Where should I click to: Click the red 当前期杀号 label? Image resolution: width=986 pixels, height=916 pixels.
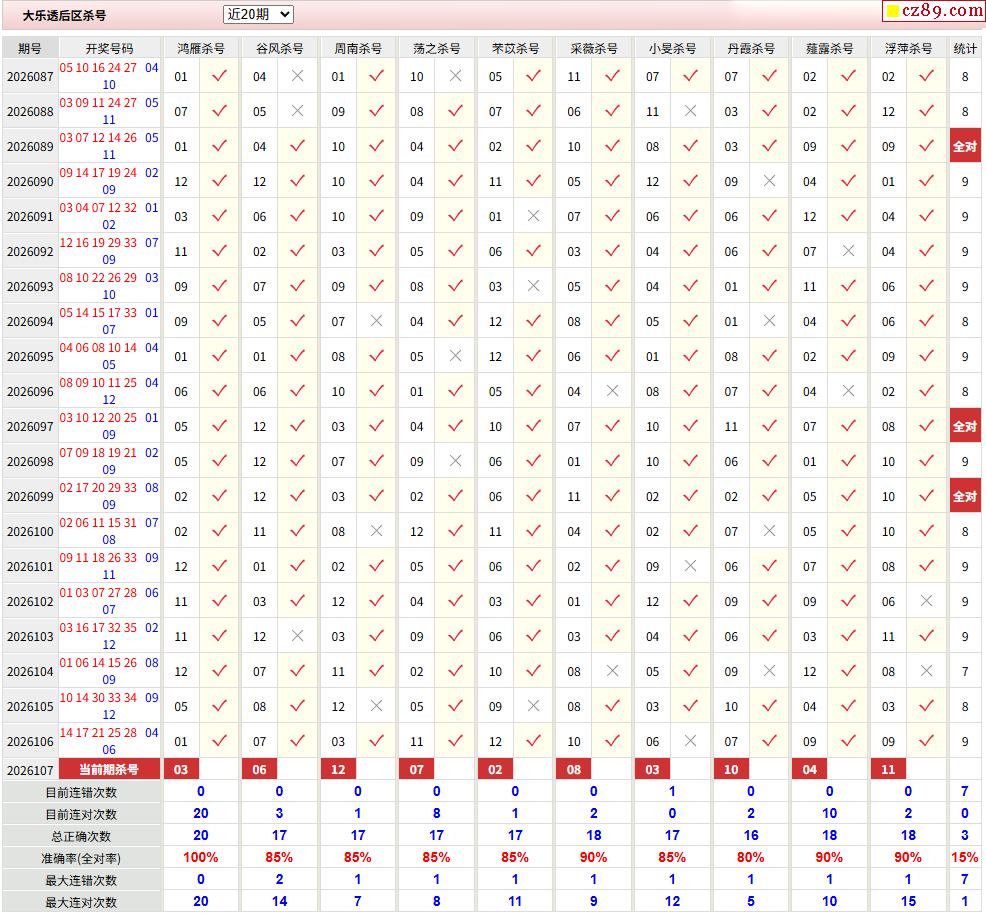coord(109,769)
